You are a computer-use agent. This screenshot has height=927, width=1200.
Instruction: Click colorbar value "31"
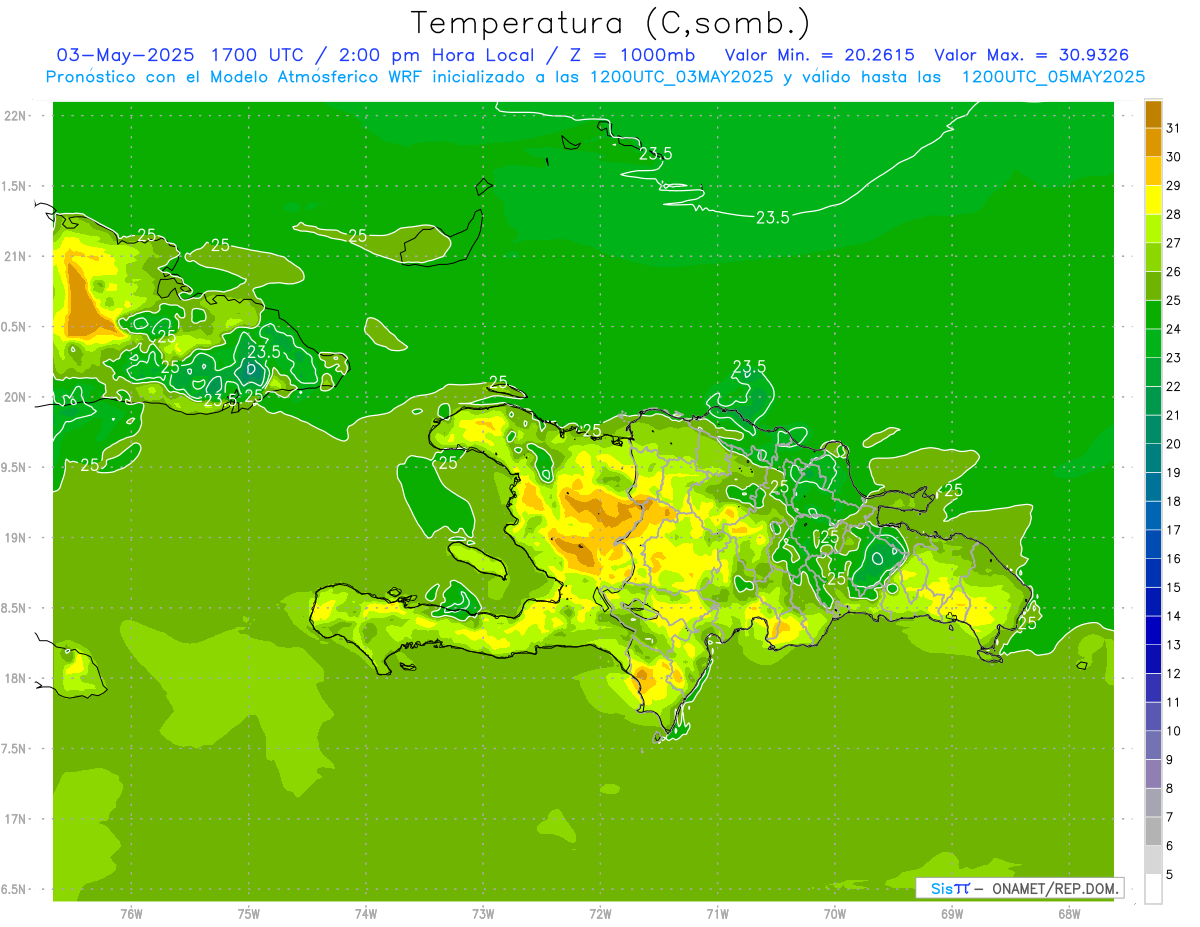pos(1174,128)
